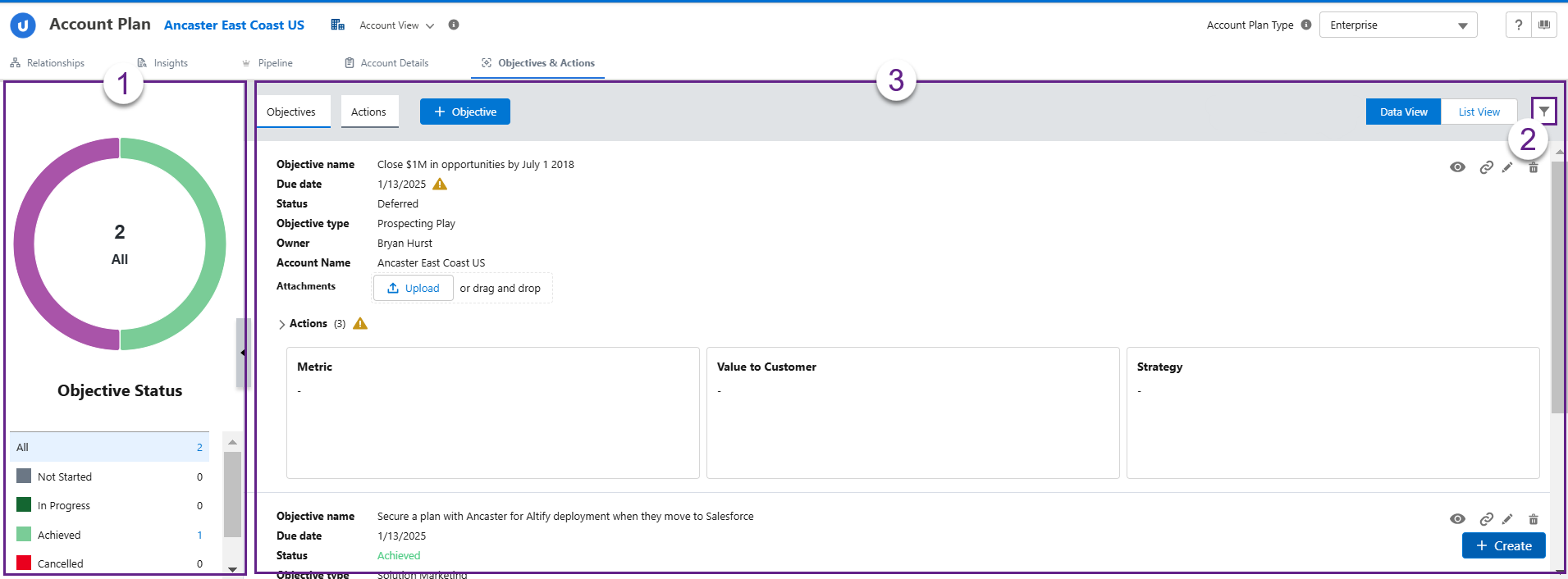Click the Achieved status value text

[x=399, y=555]
